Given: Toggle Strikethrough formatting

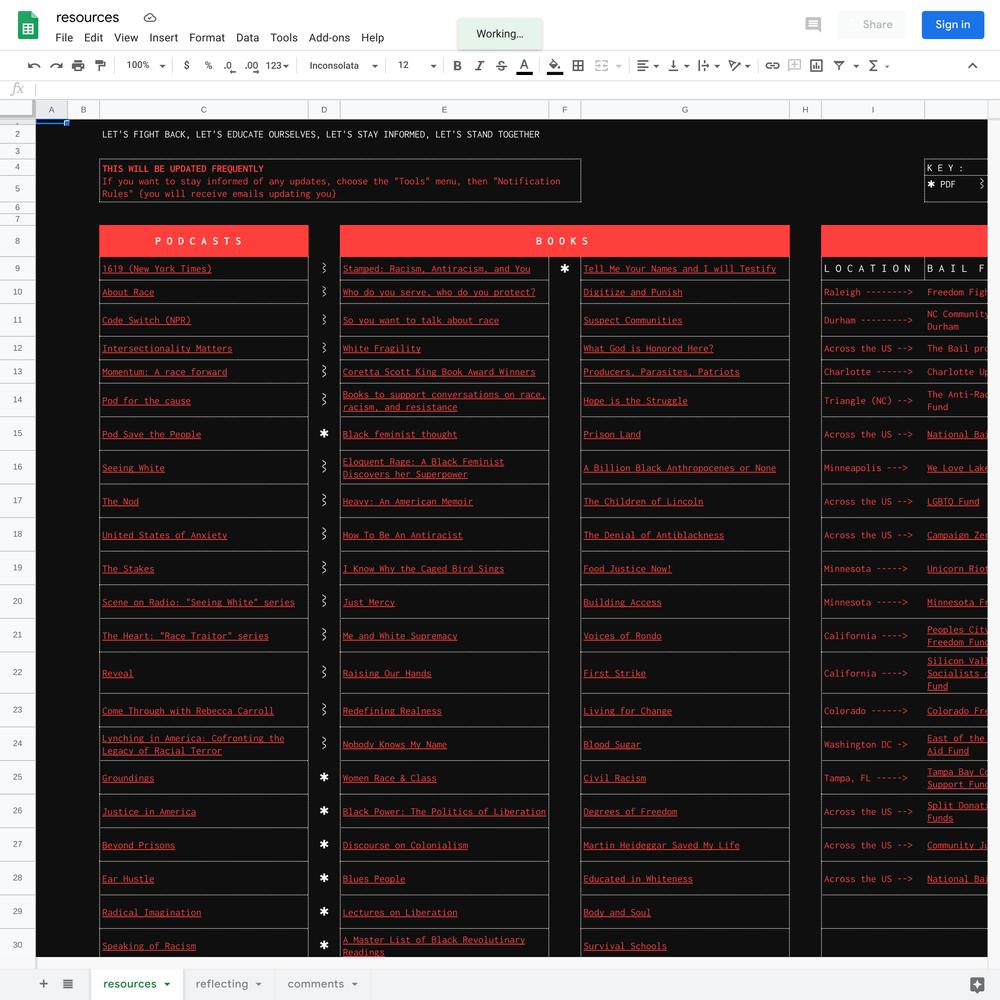Looking at the screenshot, I should pos(501,66).
